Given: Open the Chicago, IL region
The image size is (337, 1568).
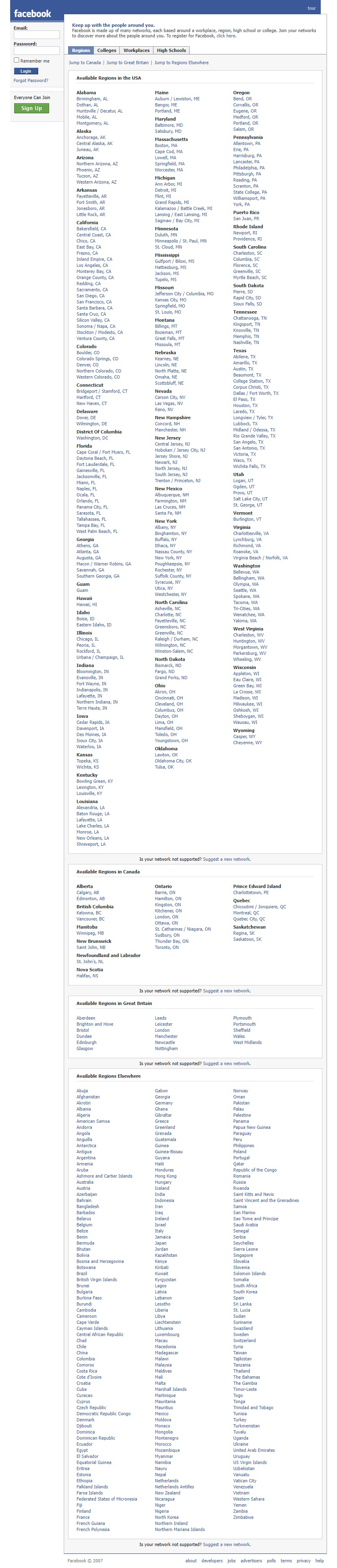Looking at the screenshot, I should click(x=88, y=639).
